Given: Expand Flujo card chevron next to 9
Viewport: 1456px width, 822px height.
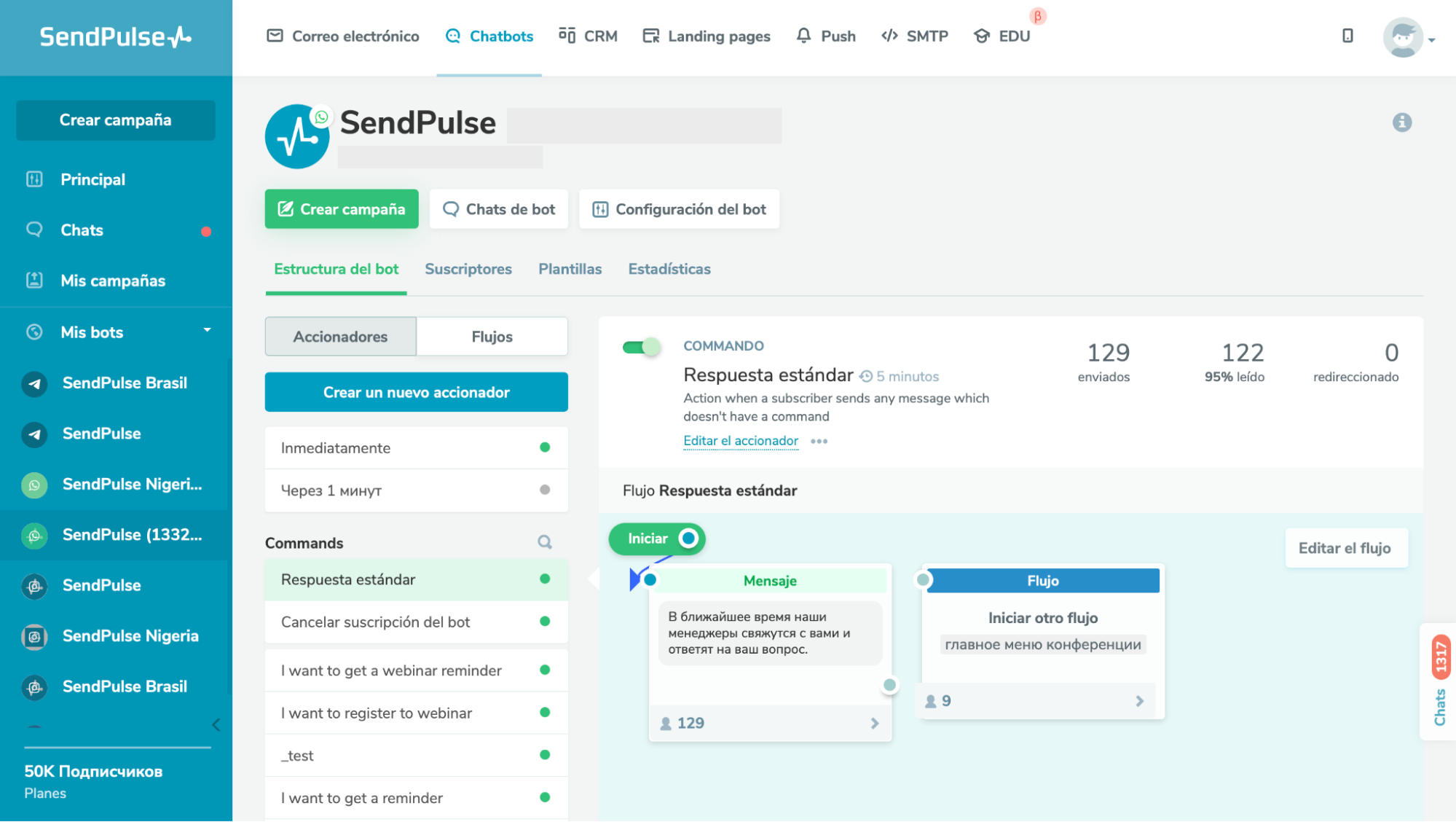Looking at the screenshot, I should [1140, 701].
